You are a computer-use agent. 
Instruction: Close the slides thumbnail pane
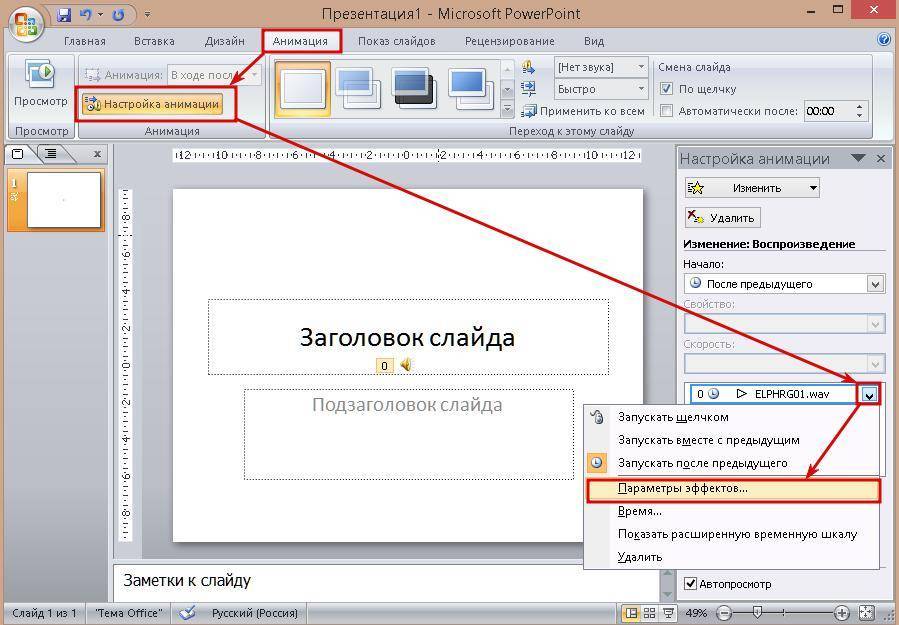pos(97,154)
